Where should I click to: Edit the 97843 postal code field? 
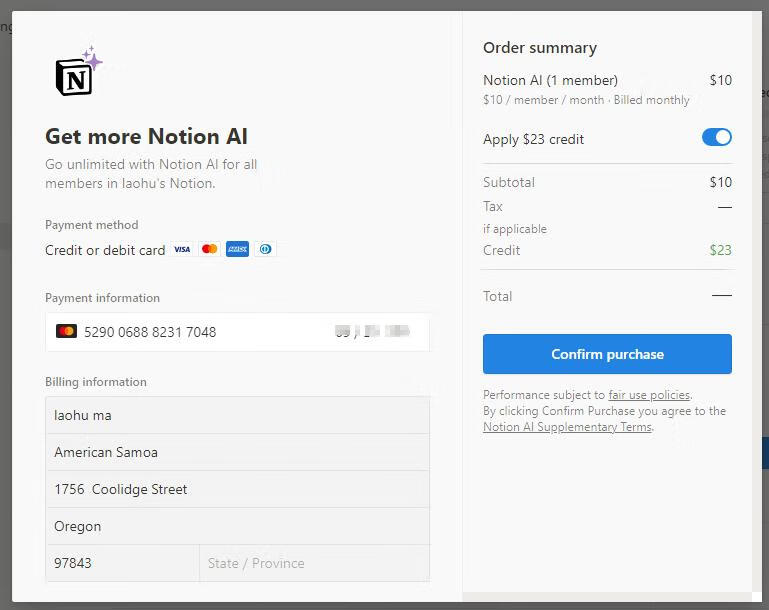[x=123, y=563]
